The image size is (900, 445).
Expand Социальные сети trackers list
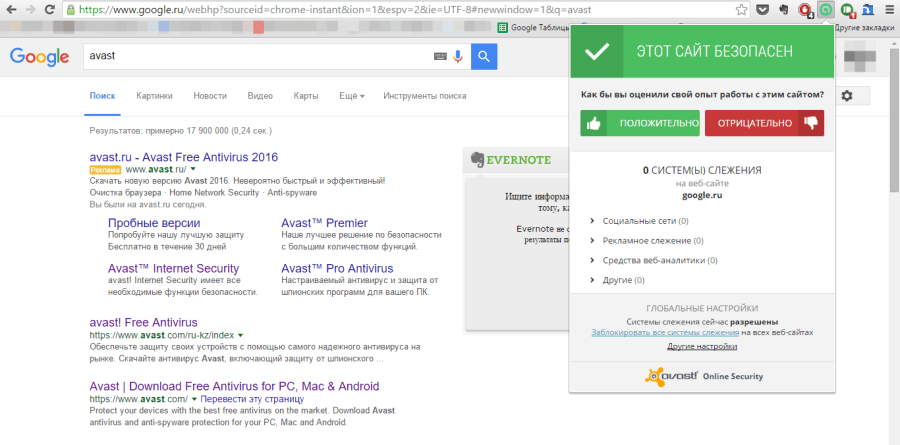click(639, 221)
